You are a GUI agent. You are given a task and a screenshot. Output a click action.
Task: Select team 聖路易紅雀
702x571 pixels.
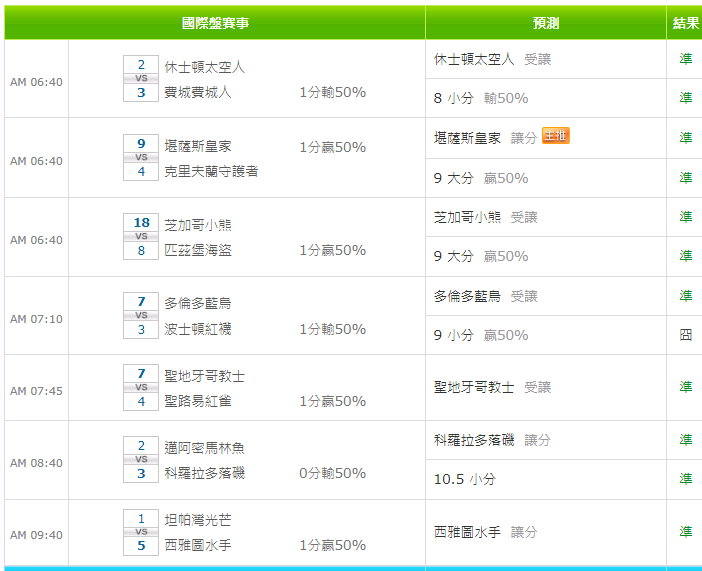point(197,401)
